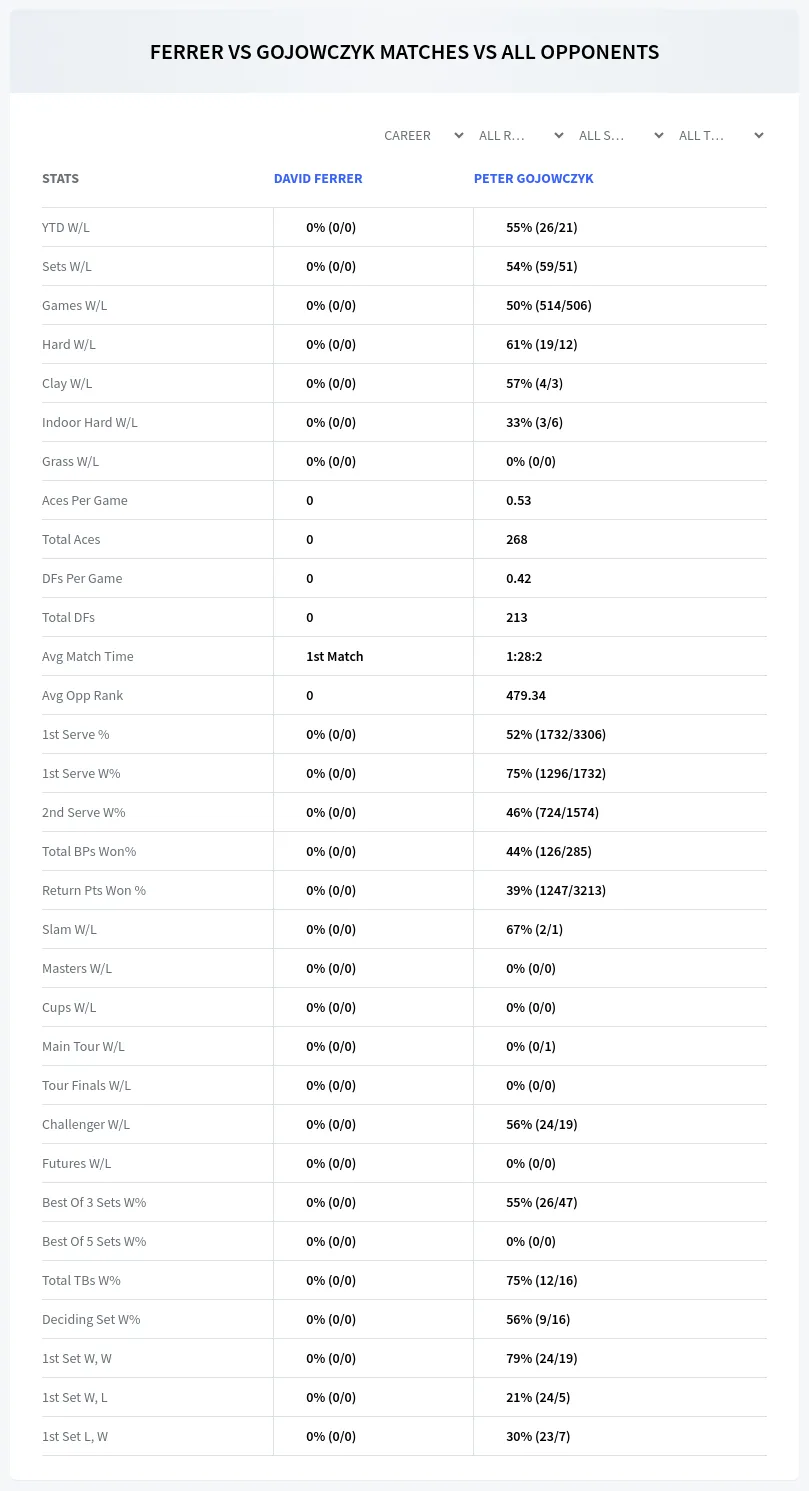Select the Avg Match Time row label

(88, 656)
